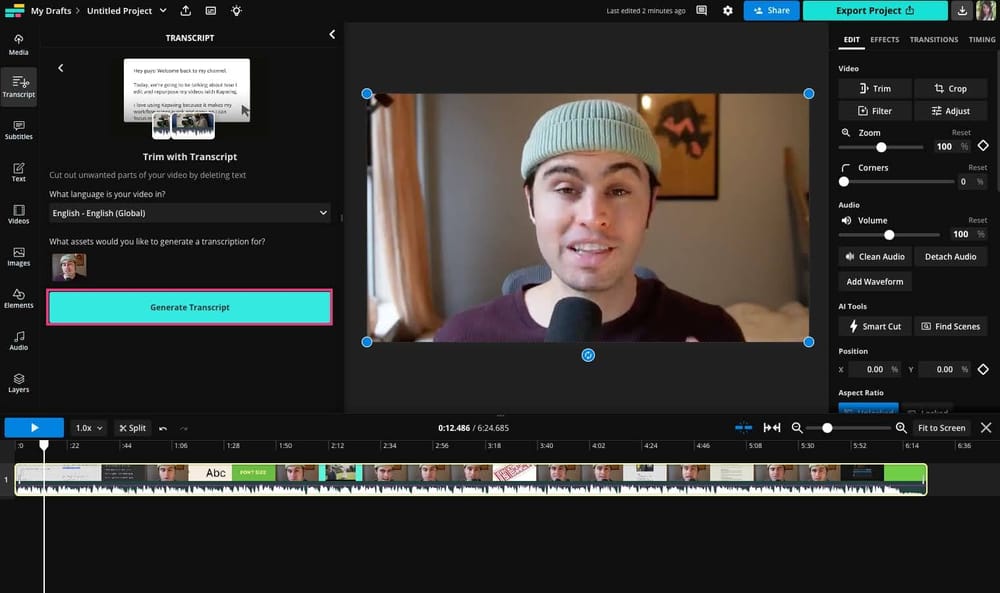This screenshot has width=1000, height=593.
Task: Select the video thumbnail asset for transcription
Action: point(69,266)
